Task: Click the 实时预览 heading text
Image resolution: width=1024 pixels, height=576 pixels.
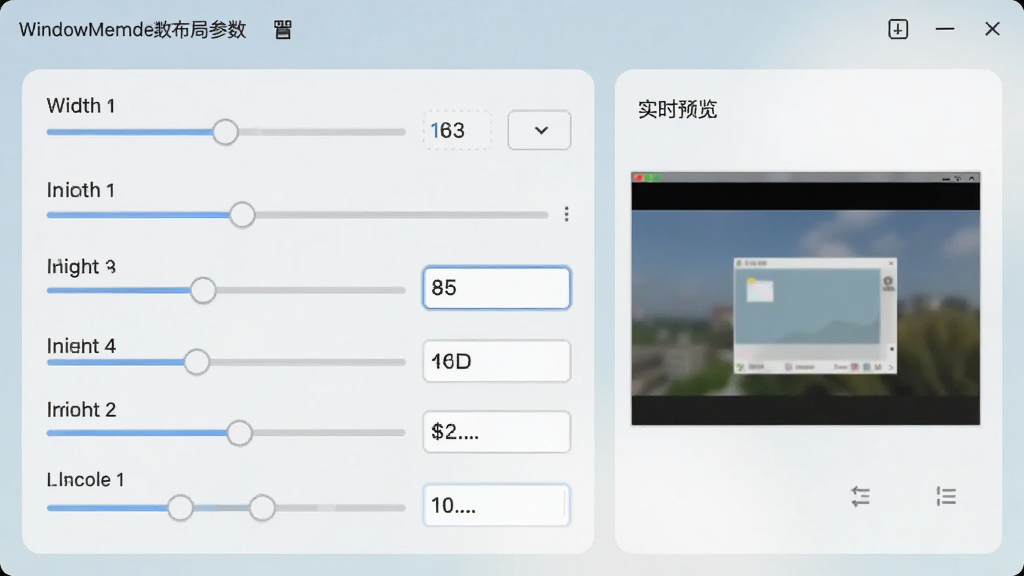Action: (677, 109)
